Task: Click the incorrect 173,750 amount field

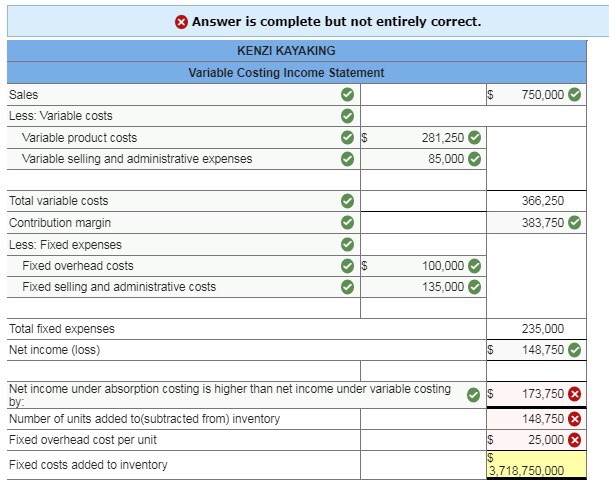Action: tap(536, 394)
